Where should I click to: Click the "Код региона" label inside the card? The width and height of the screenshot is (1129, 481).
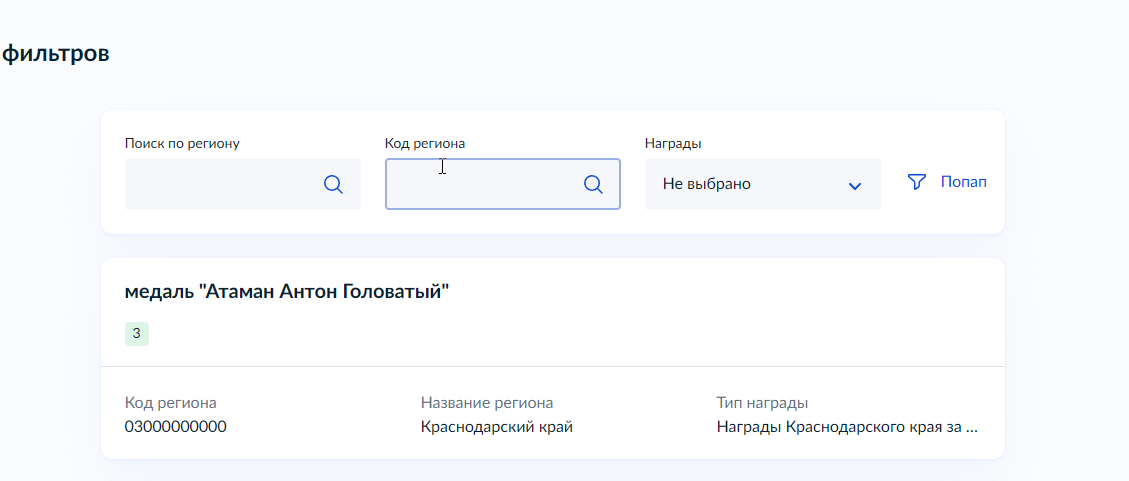[171, 403]
